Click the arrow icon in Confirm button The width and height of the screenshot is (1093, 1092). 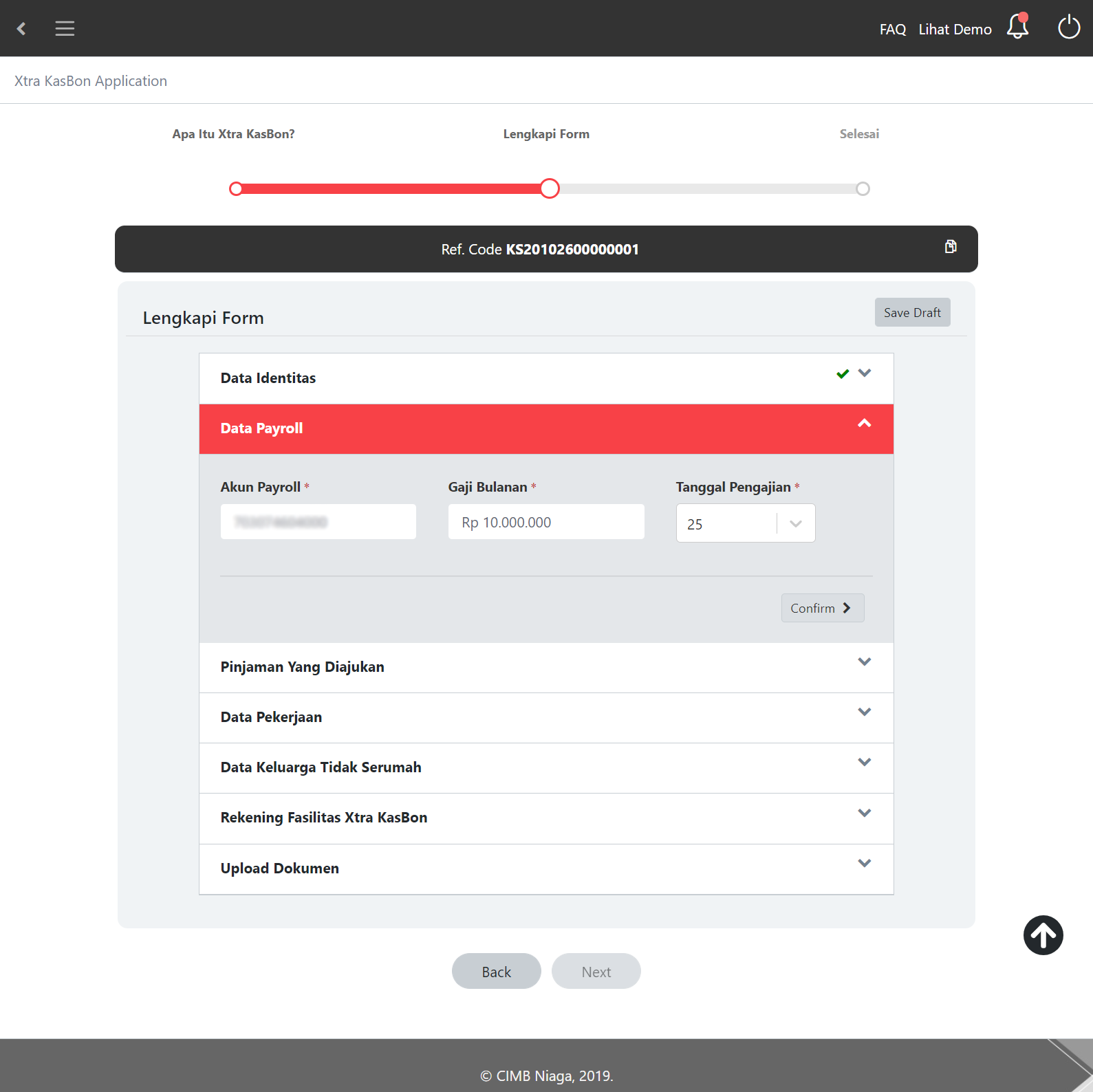(847, 608)
